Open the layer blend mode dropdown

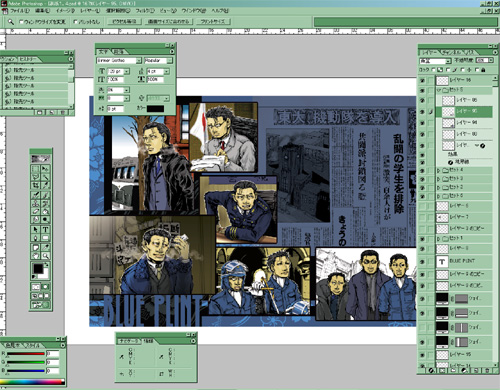(435, 61)
